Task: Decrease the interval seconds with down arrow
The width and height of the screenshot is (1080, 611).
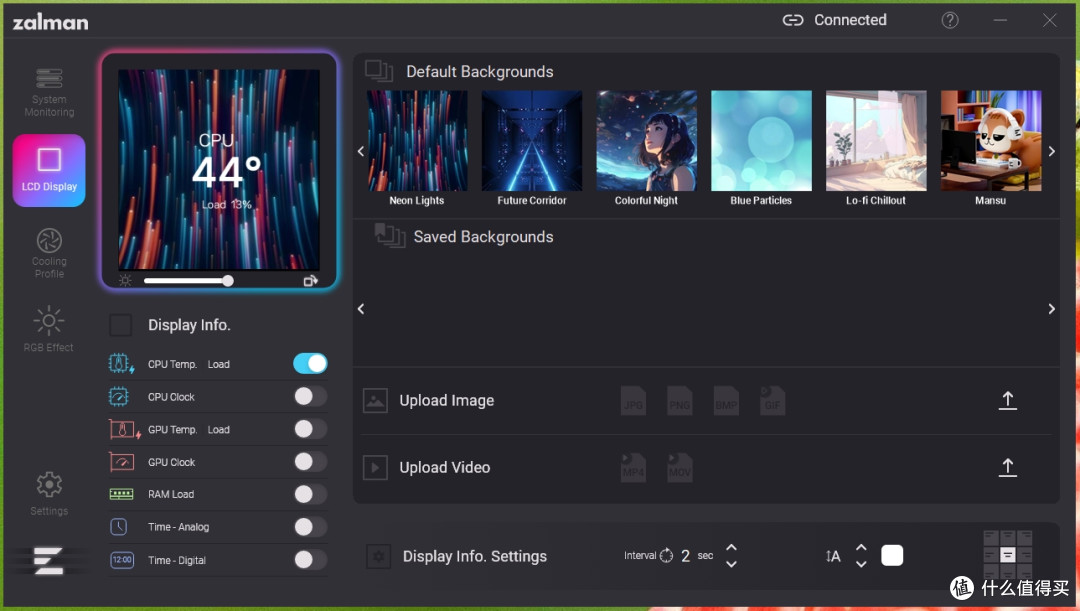Action: pyautogui.click(x=731, y=563)
